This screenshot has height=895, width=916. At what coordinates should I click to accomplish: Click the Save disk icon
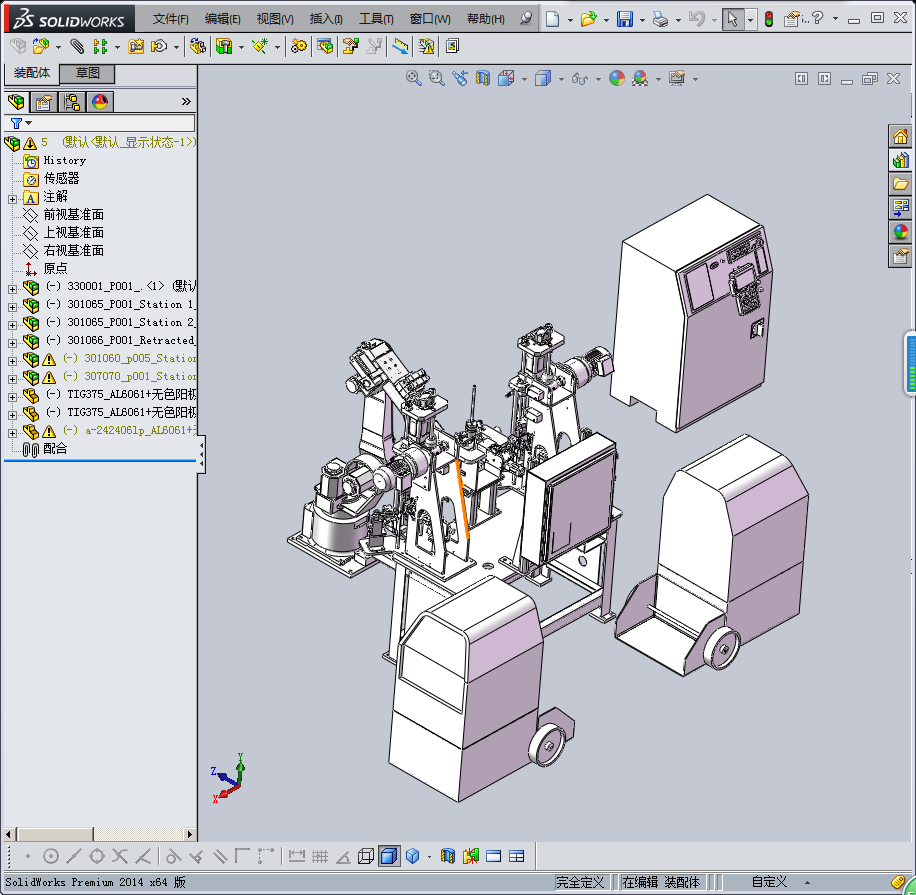[625, 19]
